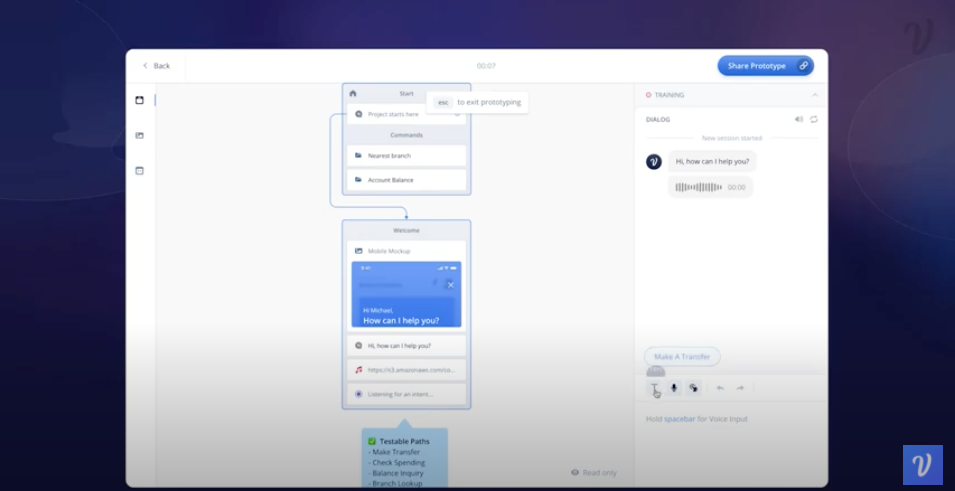Click the 00:07 timer in the header
955x491 pixels.
pyautogui.click(x=486, y=66)
